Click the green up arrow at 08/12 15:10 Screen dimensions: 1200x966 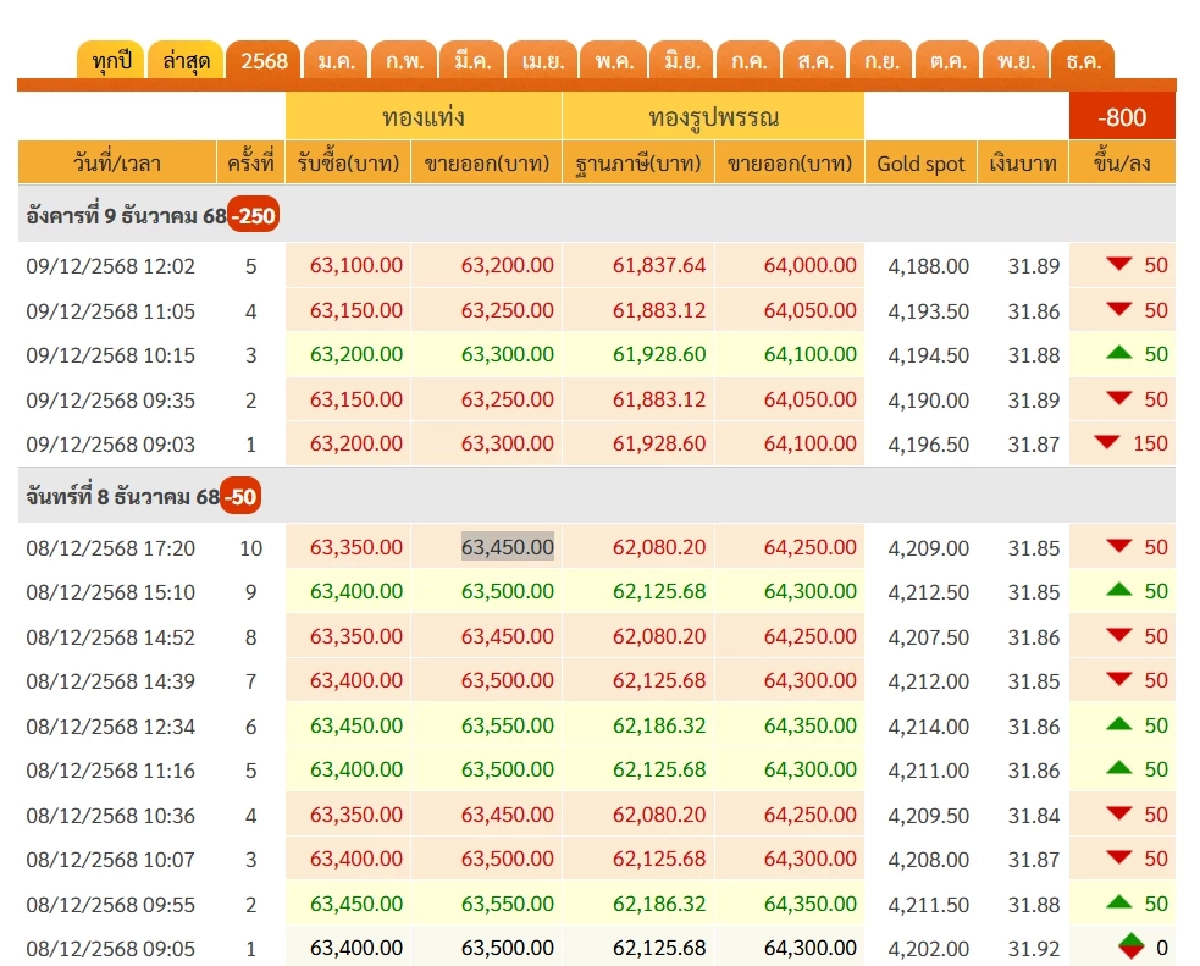point(1119,590)
